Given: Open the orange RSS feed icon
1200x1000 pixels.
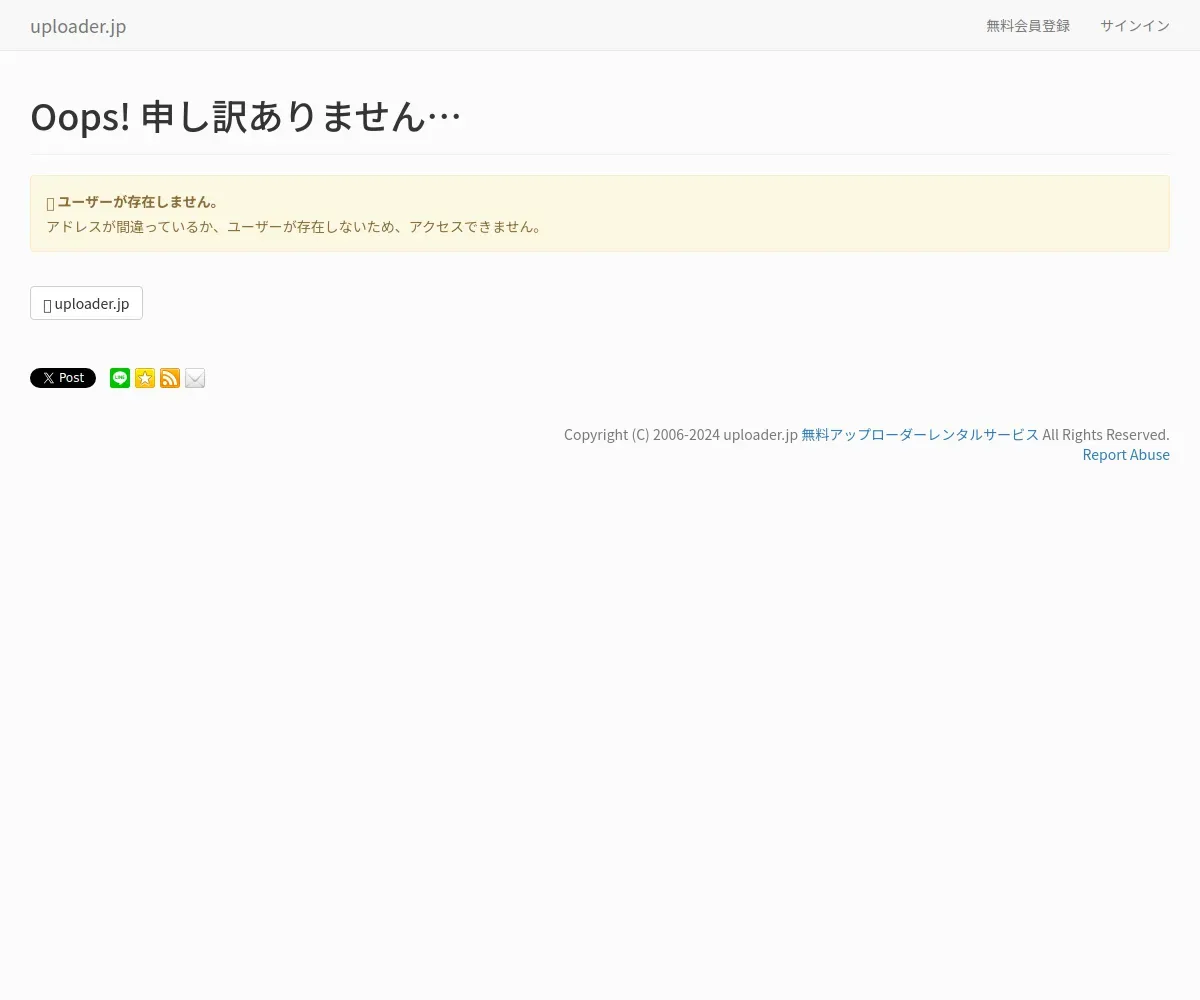Looking at the screenshot, I should [170, 378].
